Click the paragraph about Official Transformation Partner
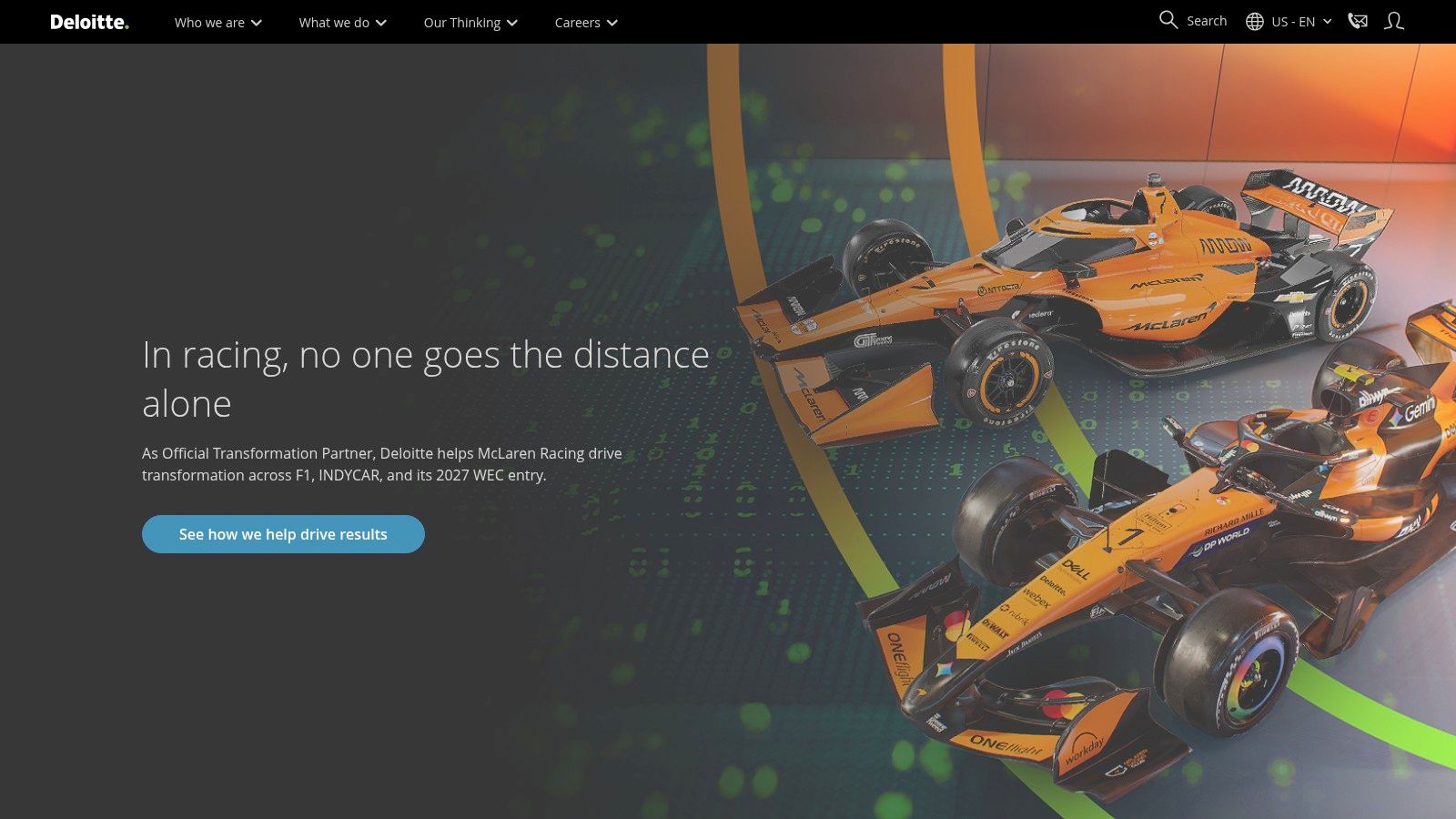 (x=382, y=464)
